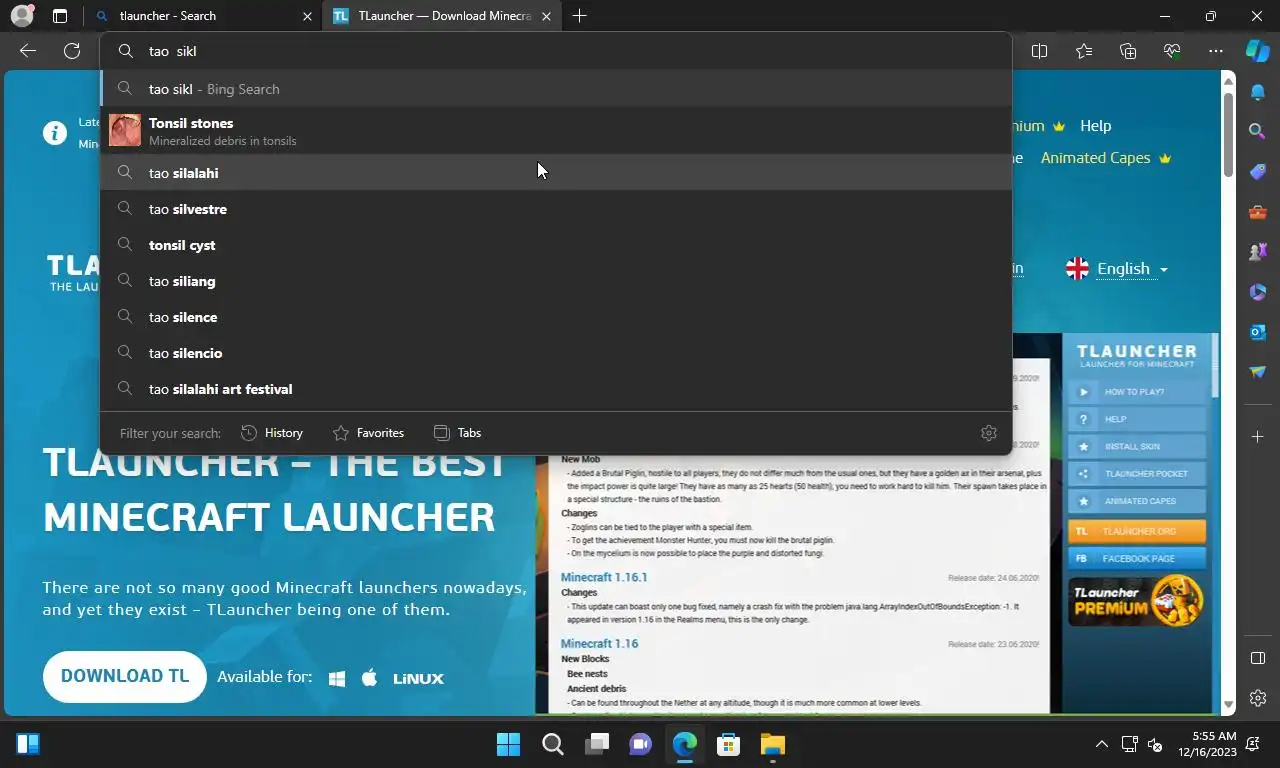
Task: Open sidebar Drop paper plane icon
Action: click(1258, 372)
